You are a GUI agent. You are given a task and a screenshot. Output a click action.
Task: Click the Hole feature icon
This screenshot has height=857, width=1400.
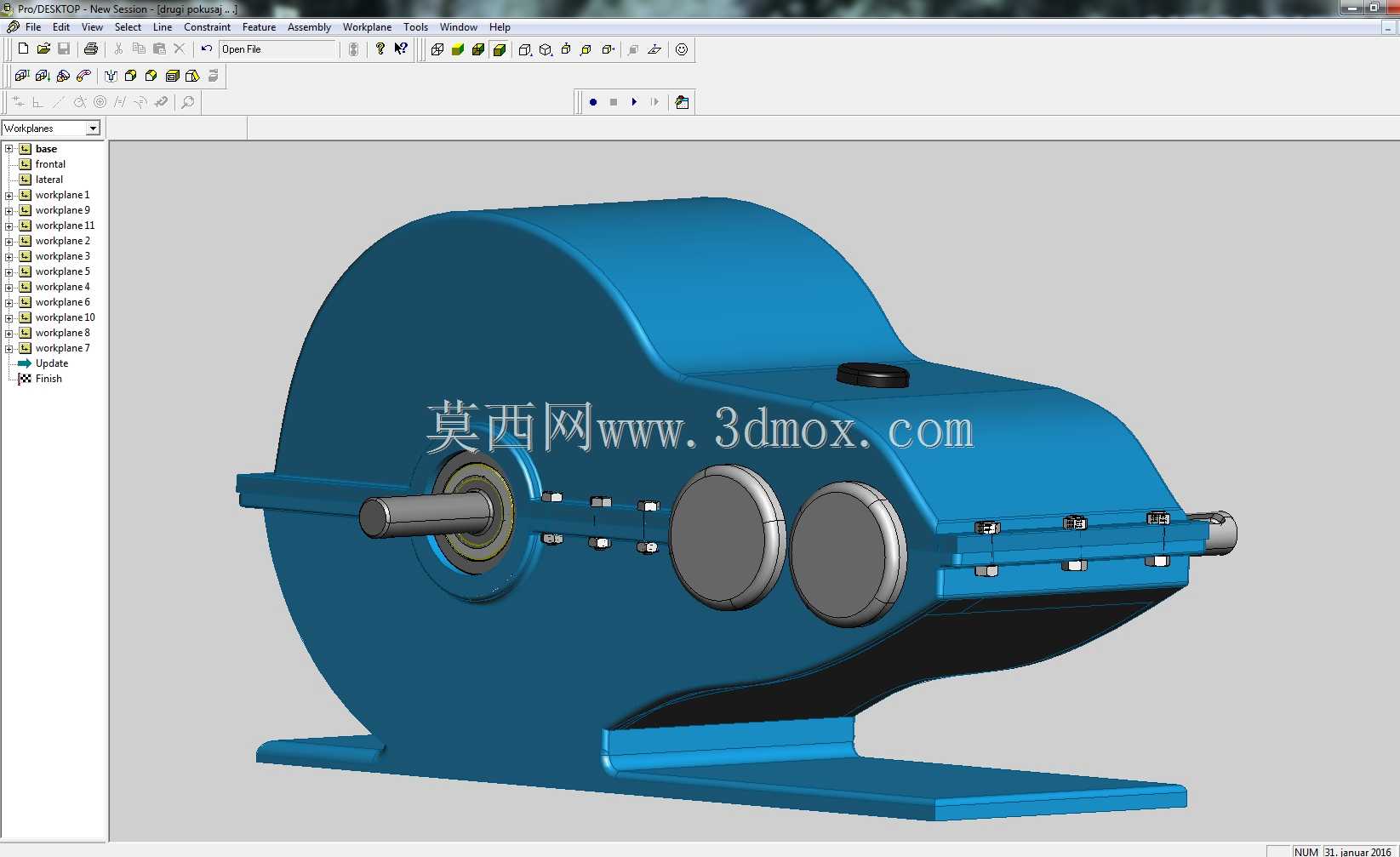[x=111, y=76]
